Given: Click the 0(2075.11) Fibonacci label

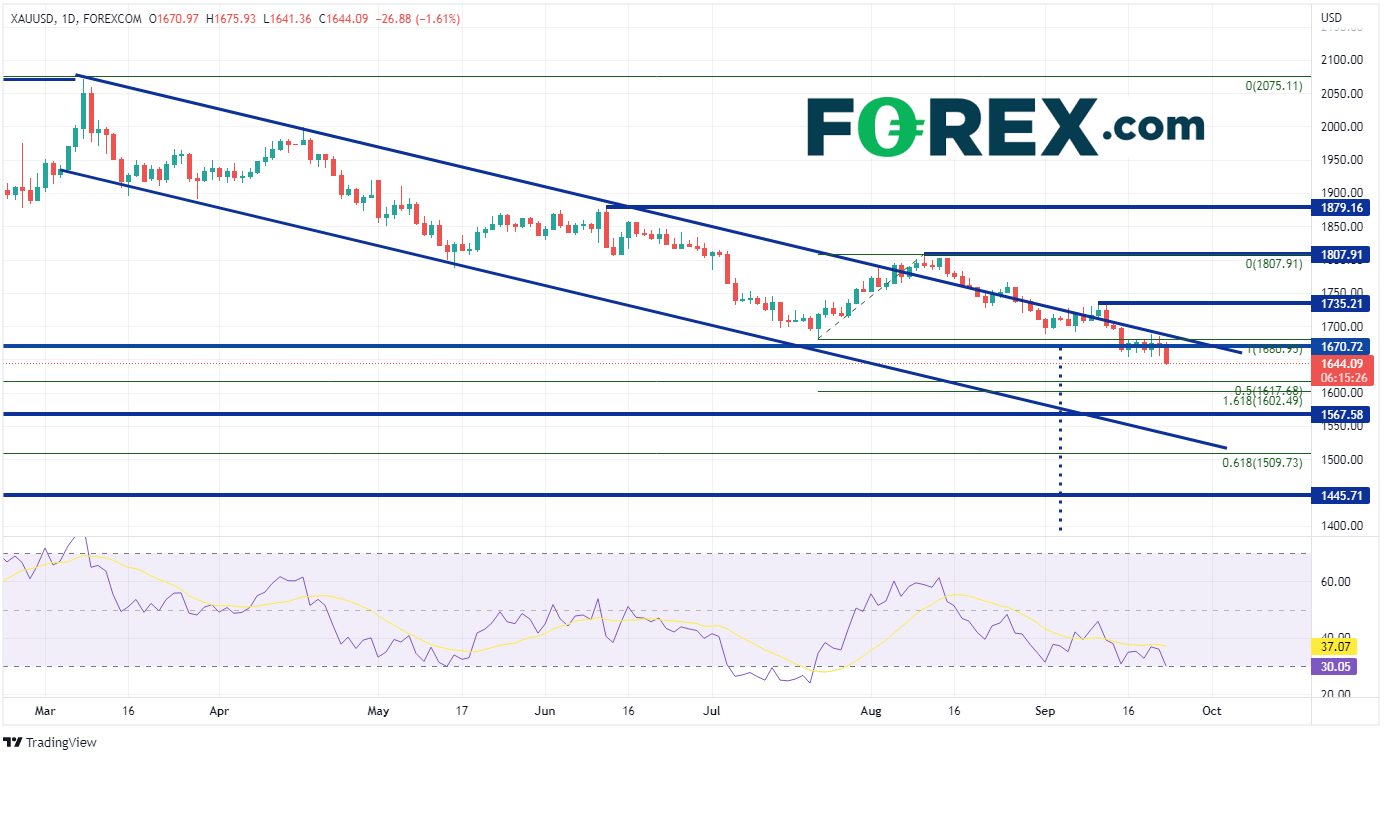Looking at the screenshot, I should pos(1273,87).
